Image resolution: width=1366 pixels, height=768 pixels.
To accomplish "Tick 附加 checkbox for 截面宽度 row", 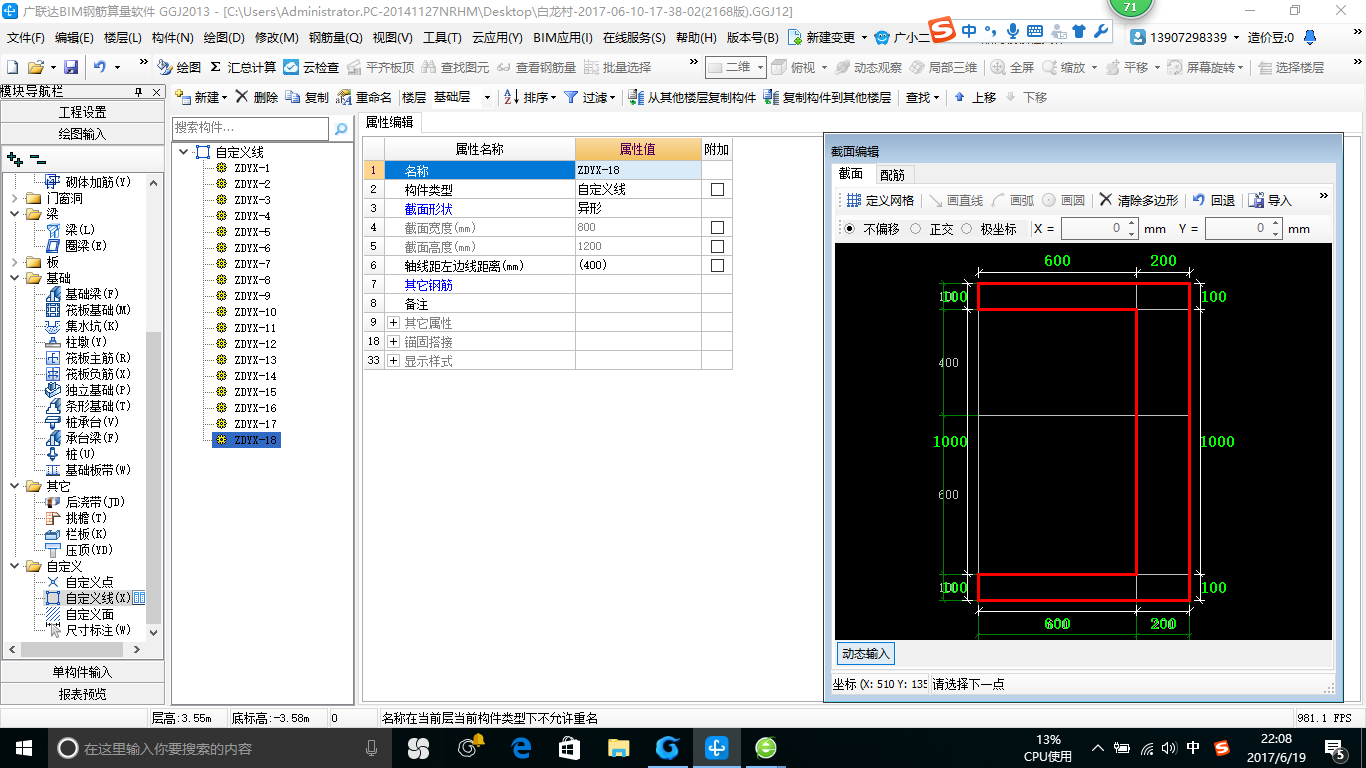I will click(717, 228).
